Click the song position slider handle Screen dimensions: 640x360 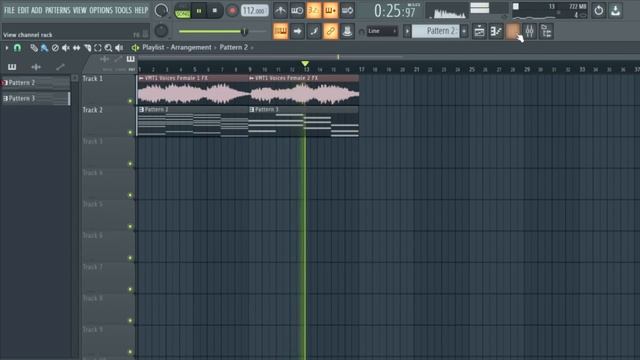(x=244, y=31)
